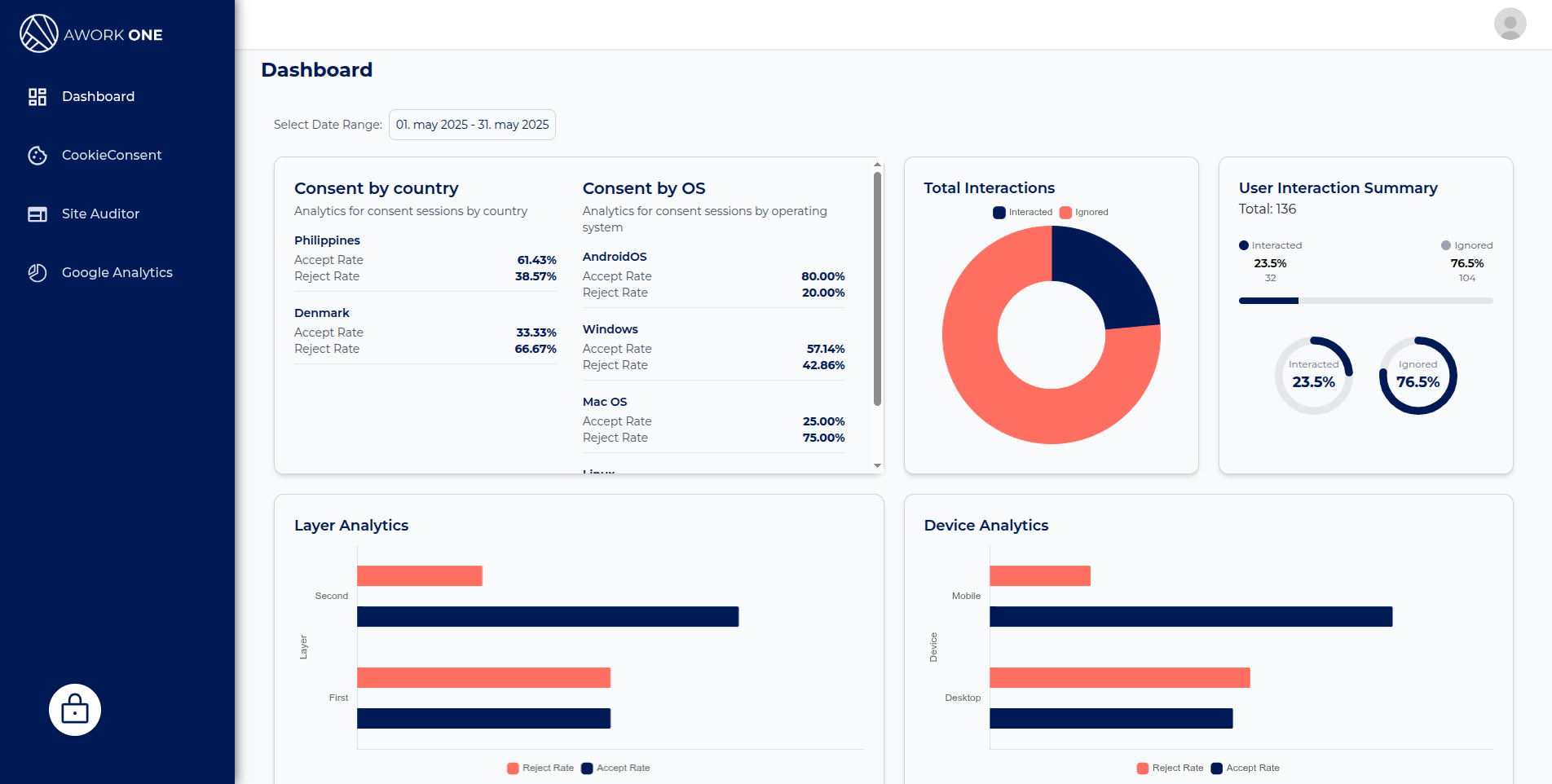Toggle Accept Rate legend in Device Analytics
This screenshot has height=784, width=1552.
point(1246,769)
